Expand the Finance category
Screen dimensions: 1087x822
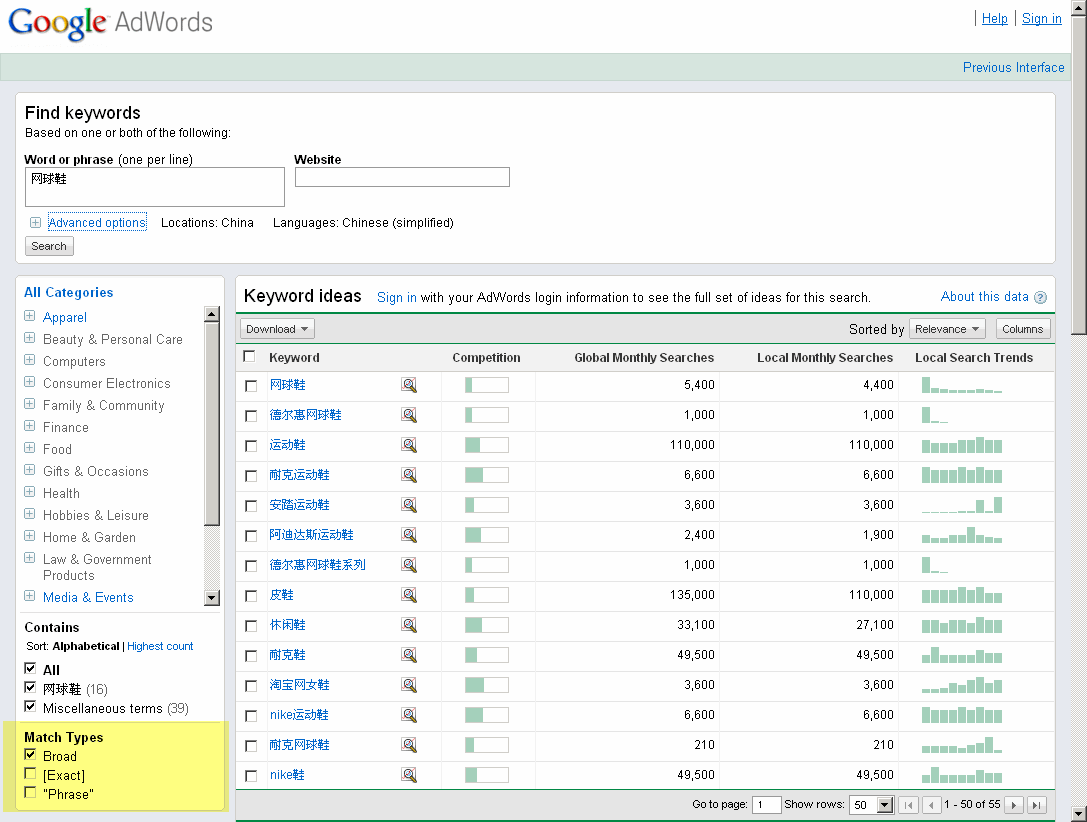[x=30, y=426]
